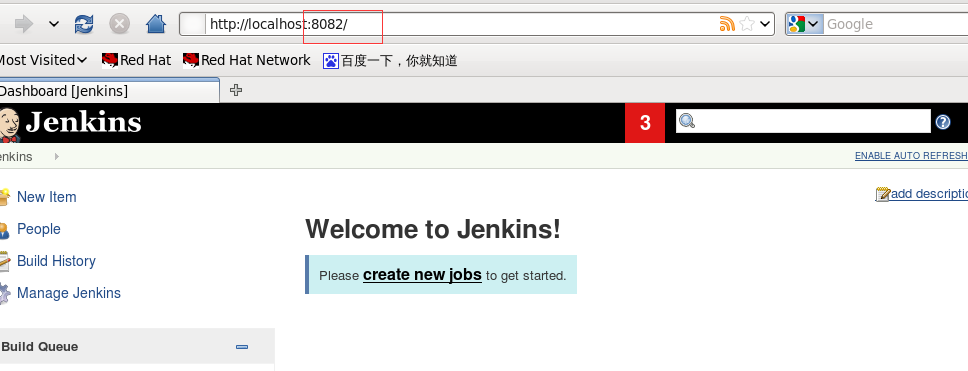Click the Jenkins logo in the header

(x=70, y=122)
